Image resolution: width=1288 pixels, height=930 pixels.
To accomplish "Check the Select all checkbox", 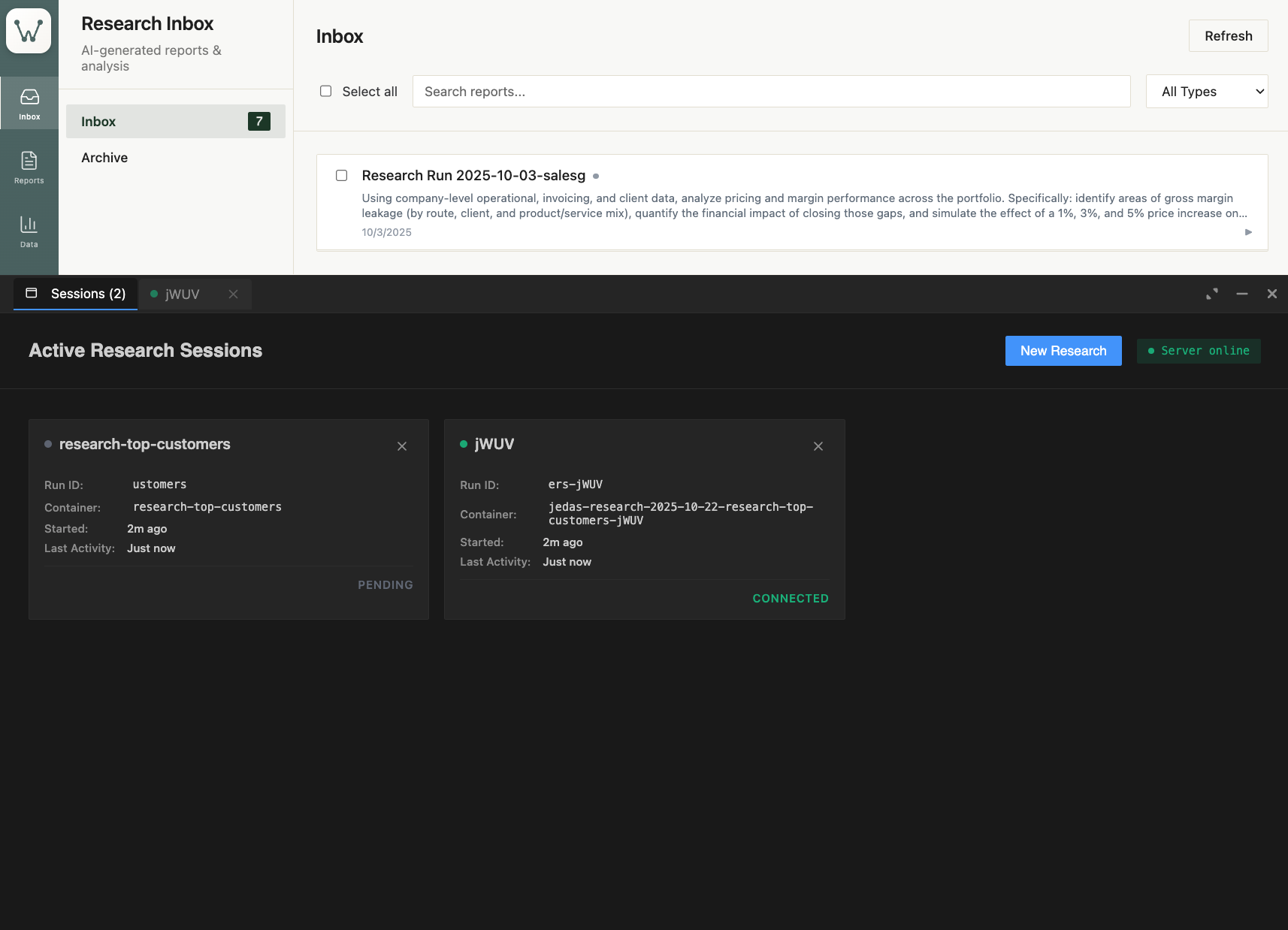I will [x=326, y=91].
